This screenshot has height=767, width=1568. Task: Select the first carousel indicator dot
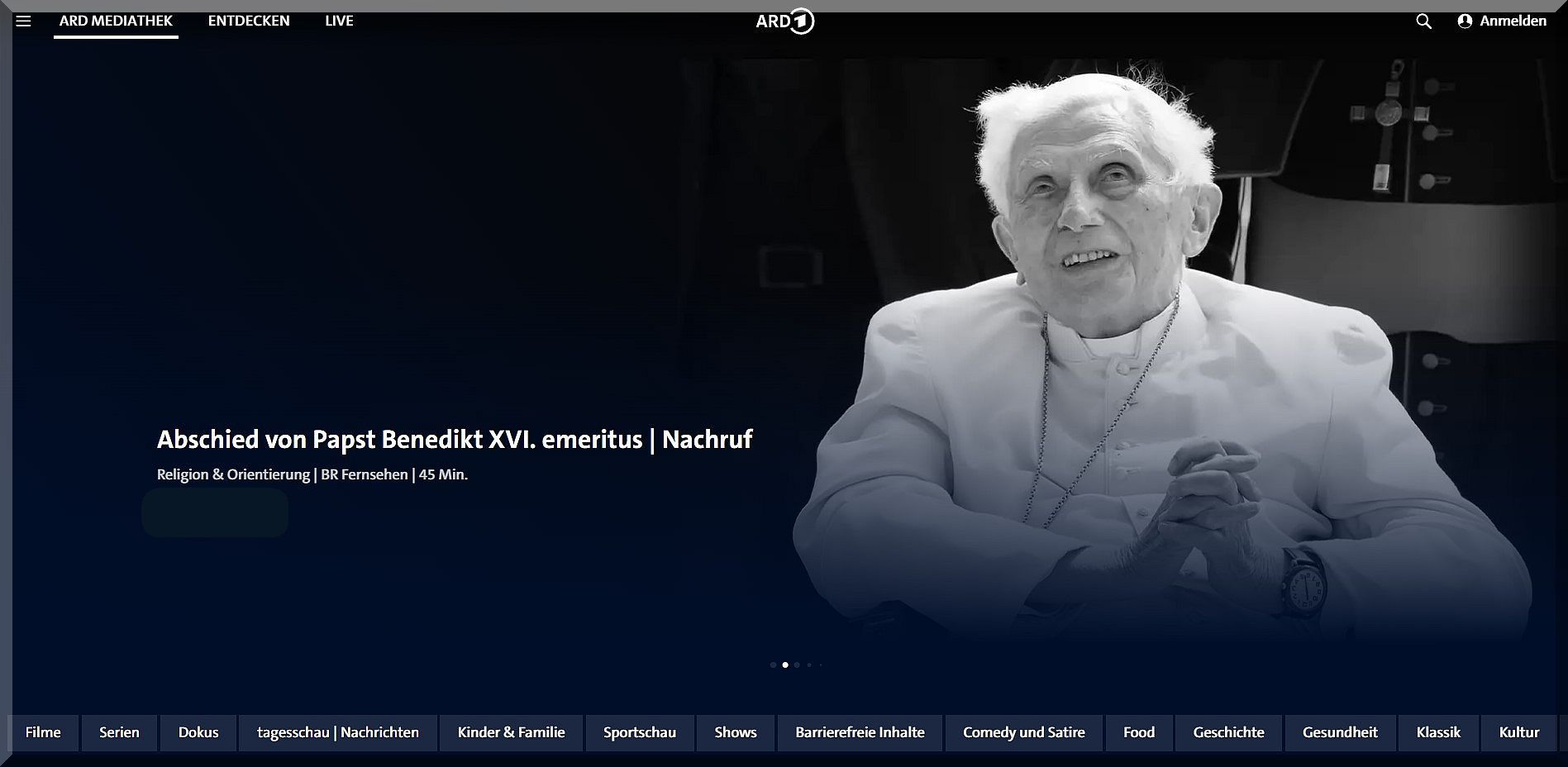(773, 665)
